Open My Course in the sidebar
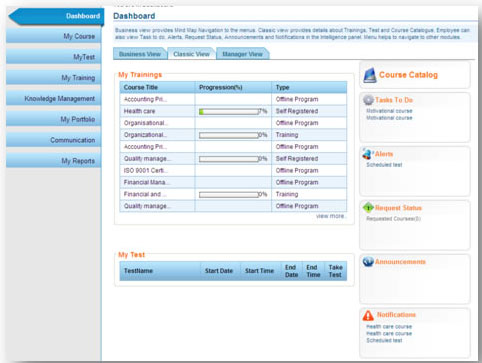 [53, 36]
